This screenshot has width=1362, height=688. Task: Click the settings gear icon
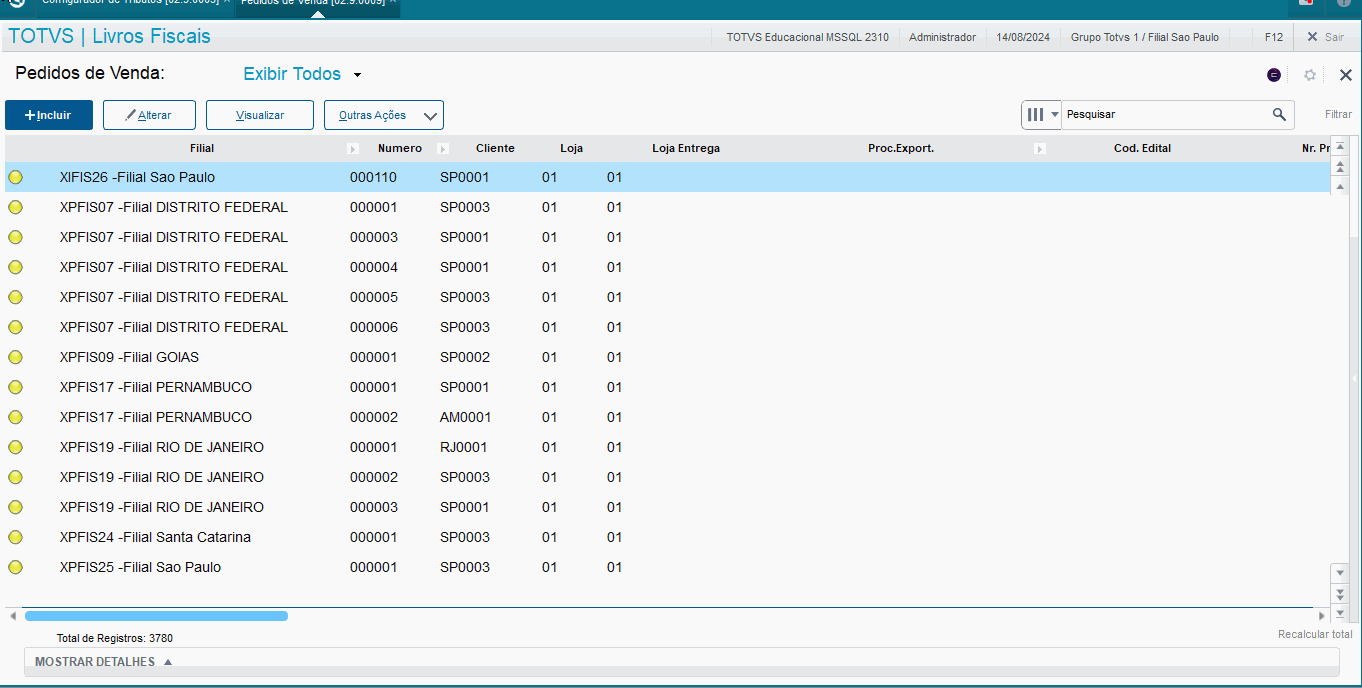coord(1310,75)
